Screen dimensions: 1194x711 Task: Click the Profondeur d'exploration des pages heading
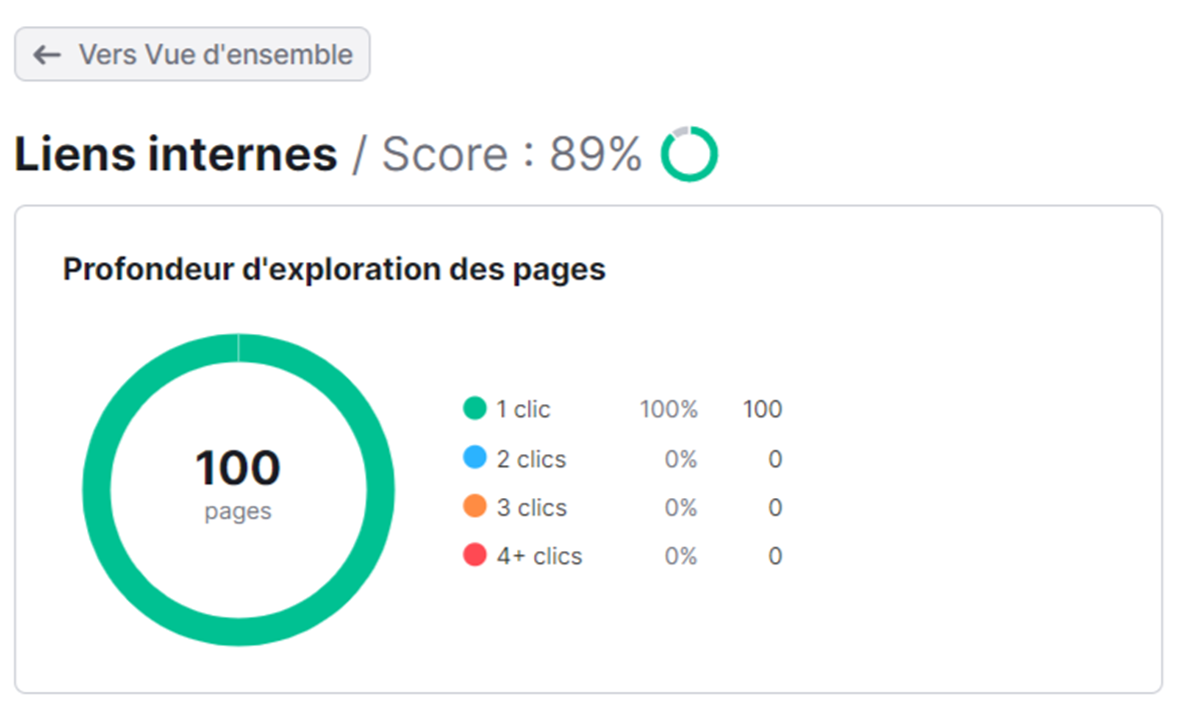coord(334,269)
